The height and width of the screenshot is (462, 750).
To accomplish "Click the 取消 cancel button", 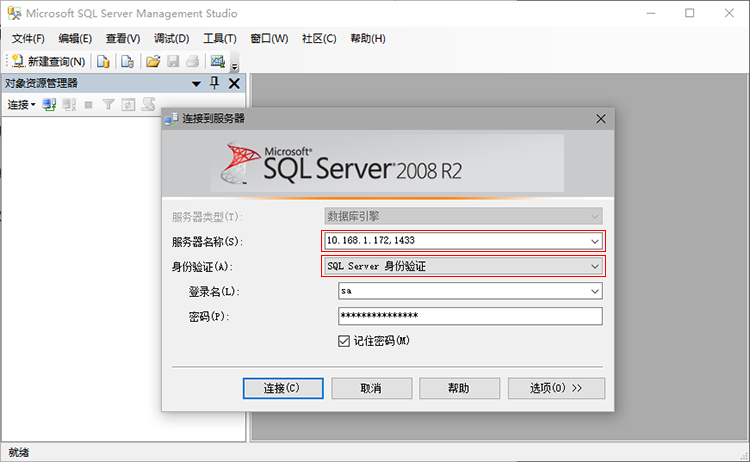I will pyautogui.click(x=371, y=388).
